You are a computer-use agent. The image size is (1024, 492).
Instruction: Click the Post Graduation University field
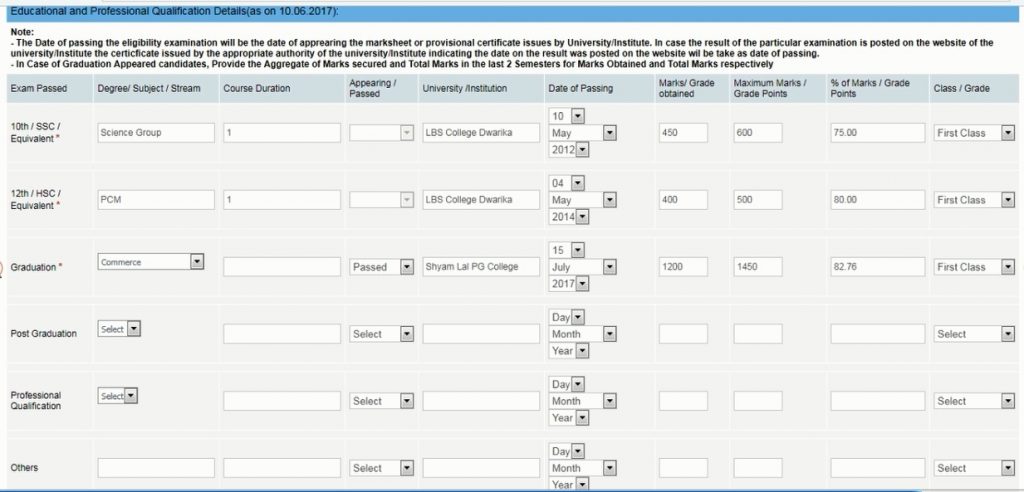click(481, 334)
